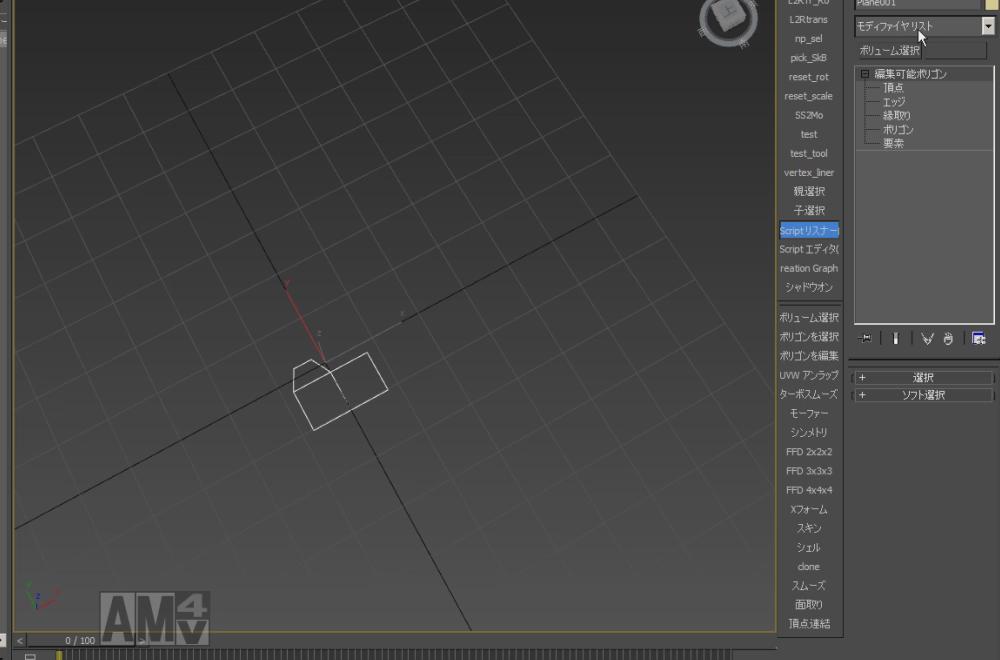Run the L2Rtrans script button

point(809,20)
